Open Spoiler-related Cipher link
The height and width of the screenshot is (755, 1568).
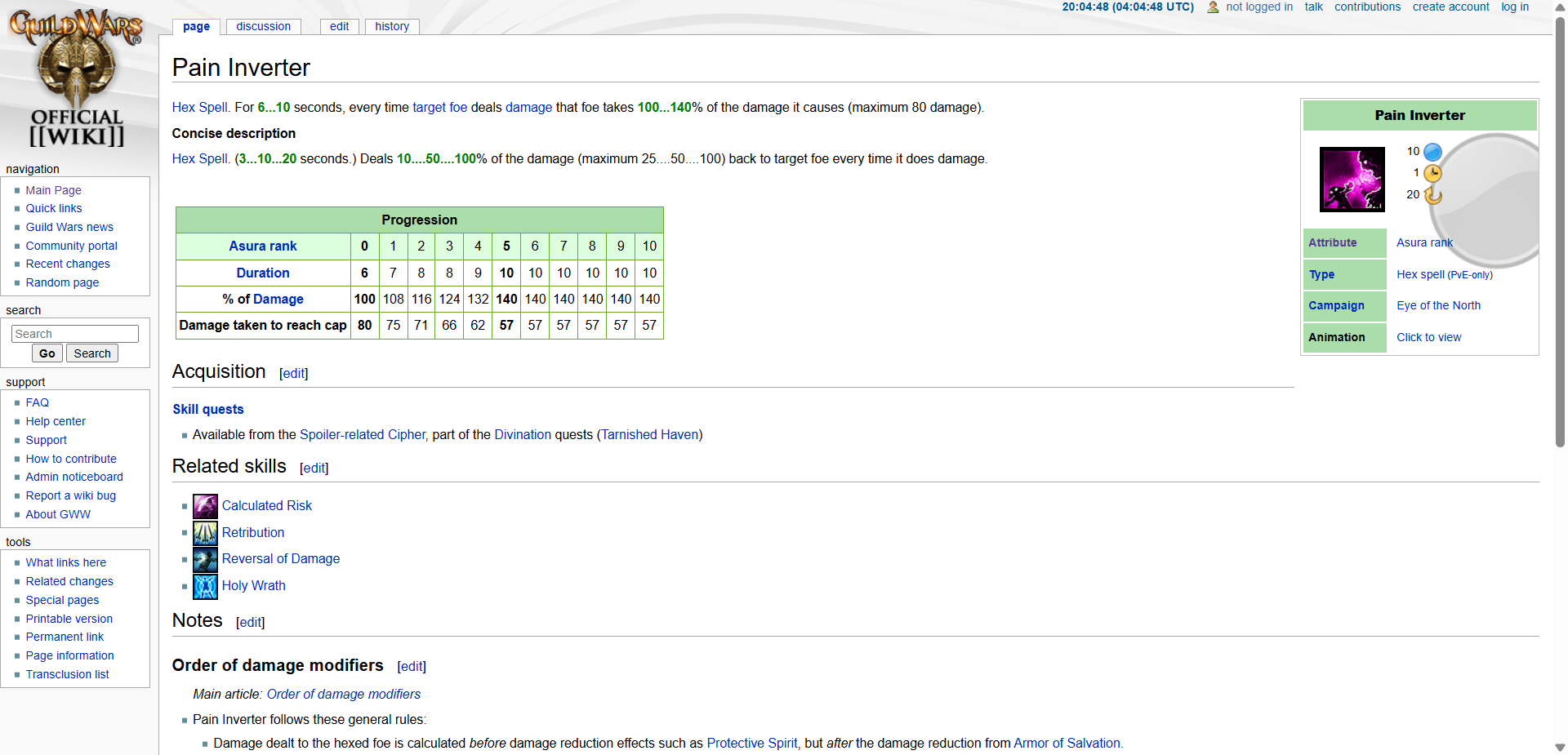(x=363, y=434)
